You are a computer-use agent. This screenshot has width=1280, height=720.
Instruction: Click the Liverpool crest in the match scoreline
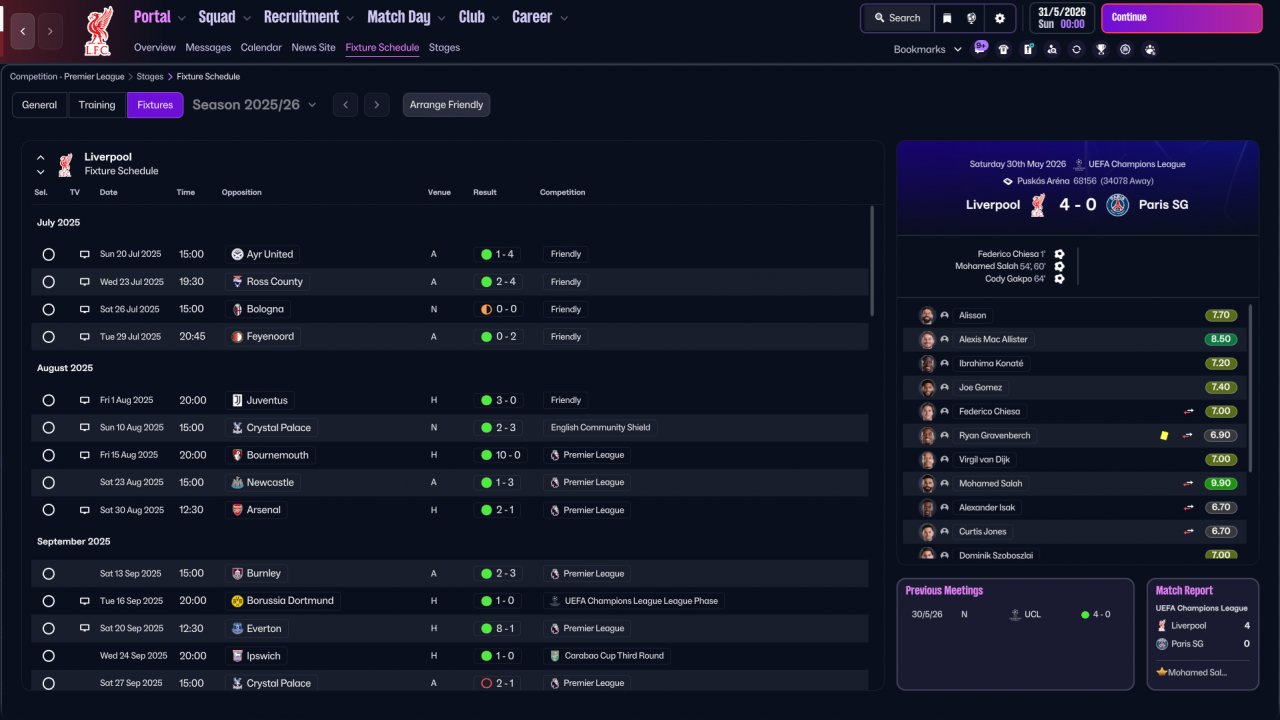click(x=1038, y=205)
